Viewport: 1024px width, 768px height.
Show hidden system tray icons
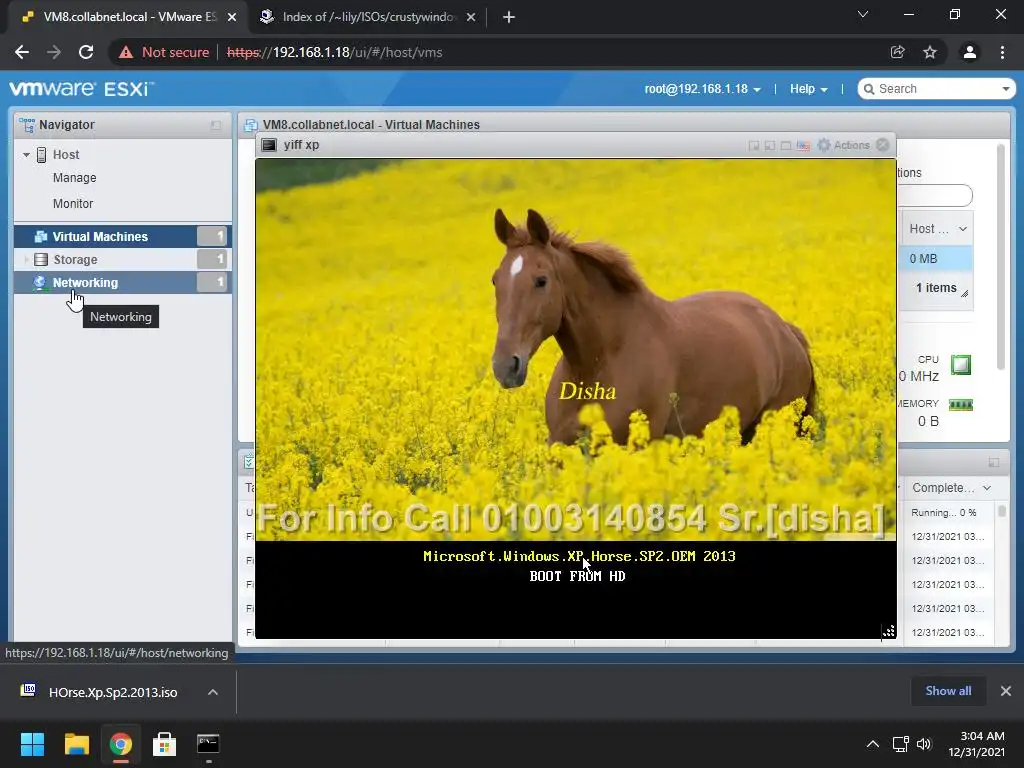(x=872, y=744)
